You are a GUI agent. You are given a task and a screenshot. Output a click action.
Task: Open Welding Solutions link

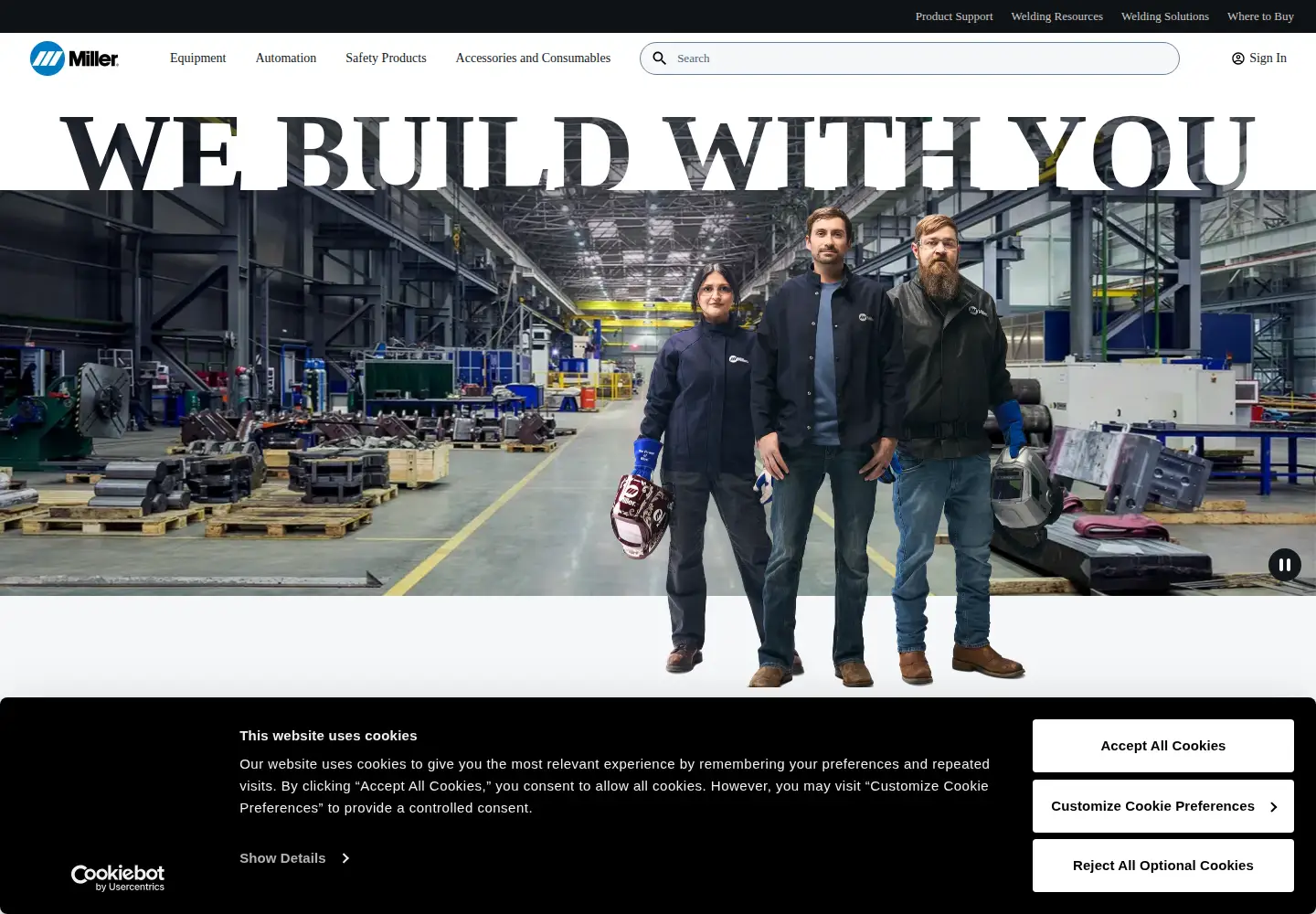pyautogui.click(x=1165, y=16)
